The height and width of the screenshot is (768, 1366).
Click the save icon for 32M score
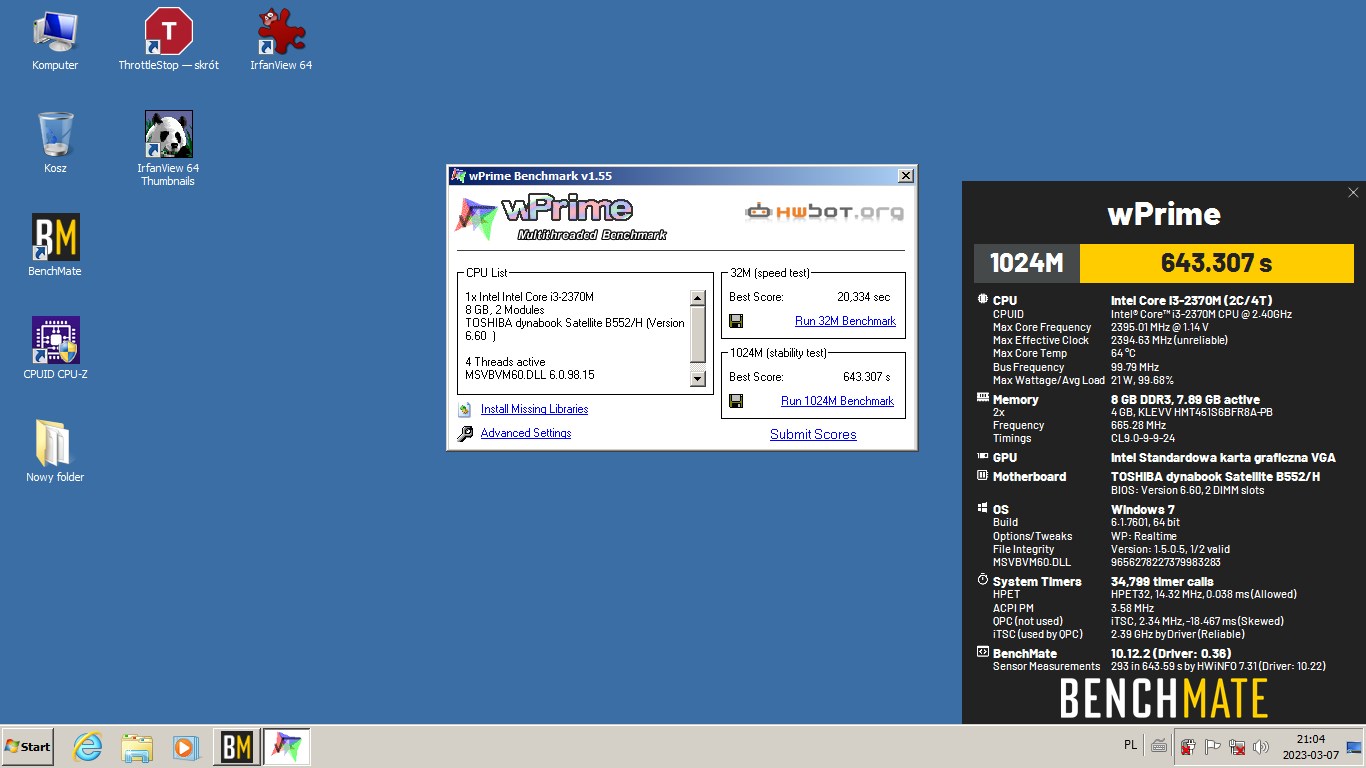point(736,321)
